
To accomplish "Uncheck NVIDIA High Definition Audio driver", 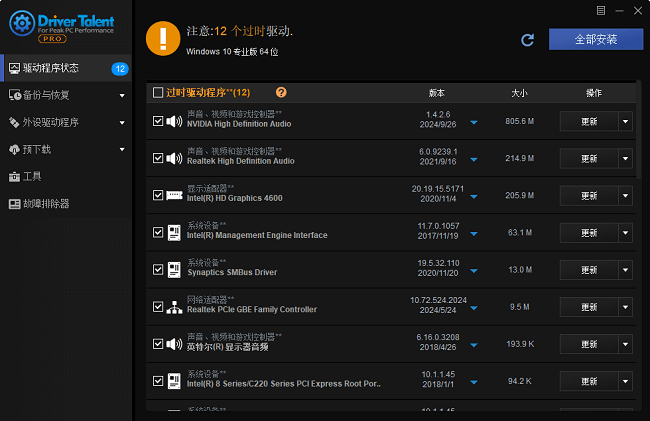I will 158,121.
